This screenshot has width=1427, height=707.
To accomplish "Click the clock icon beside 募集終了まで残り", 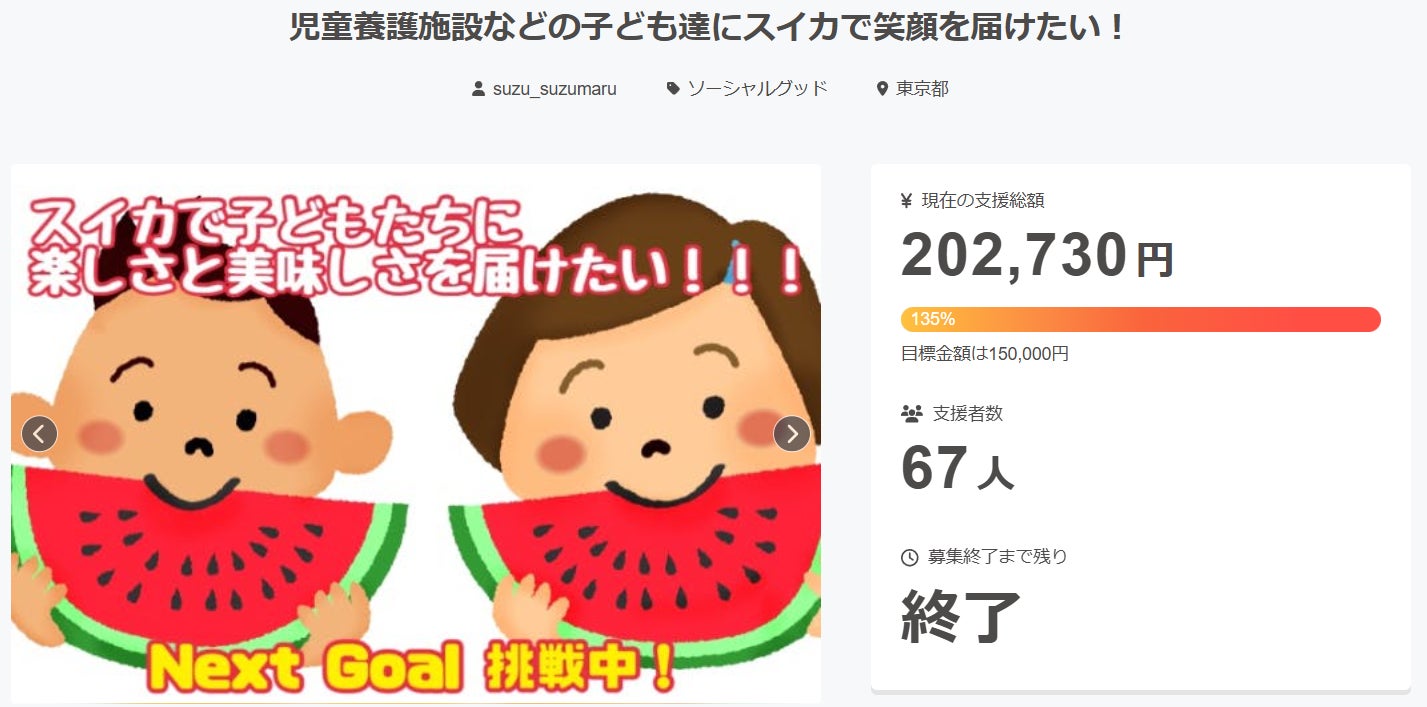I will click(909, 557).
